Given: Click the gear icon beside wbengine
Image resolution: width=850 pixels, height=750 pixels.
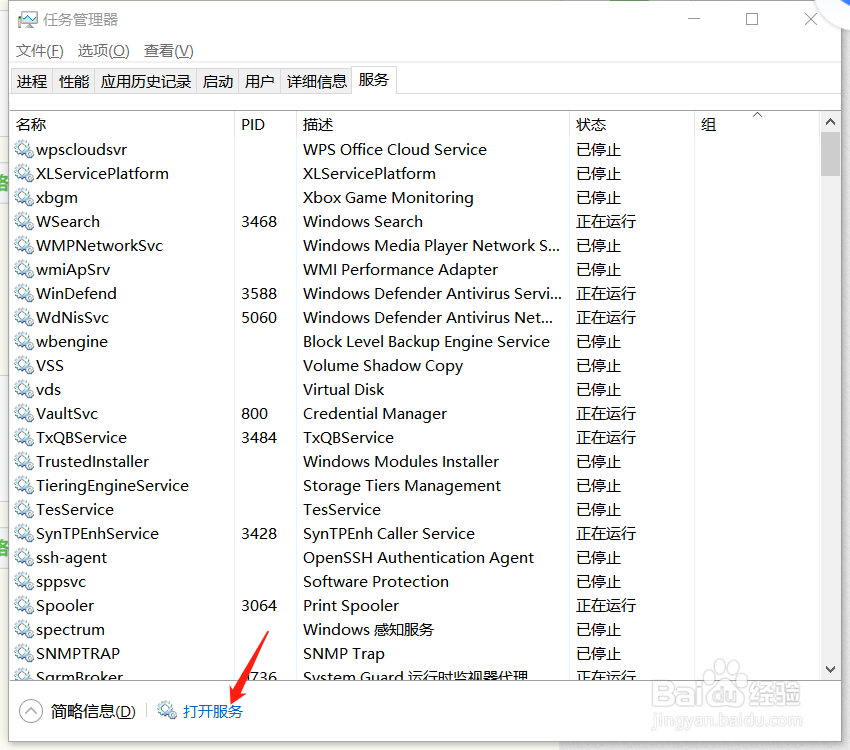Looking at the screenshot, I should pos(24,341).
